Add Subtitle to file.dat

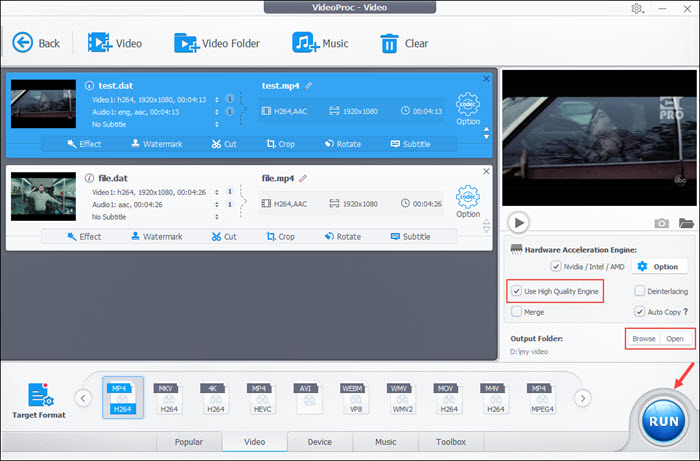click(410, 237)
